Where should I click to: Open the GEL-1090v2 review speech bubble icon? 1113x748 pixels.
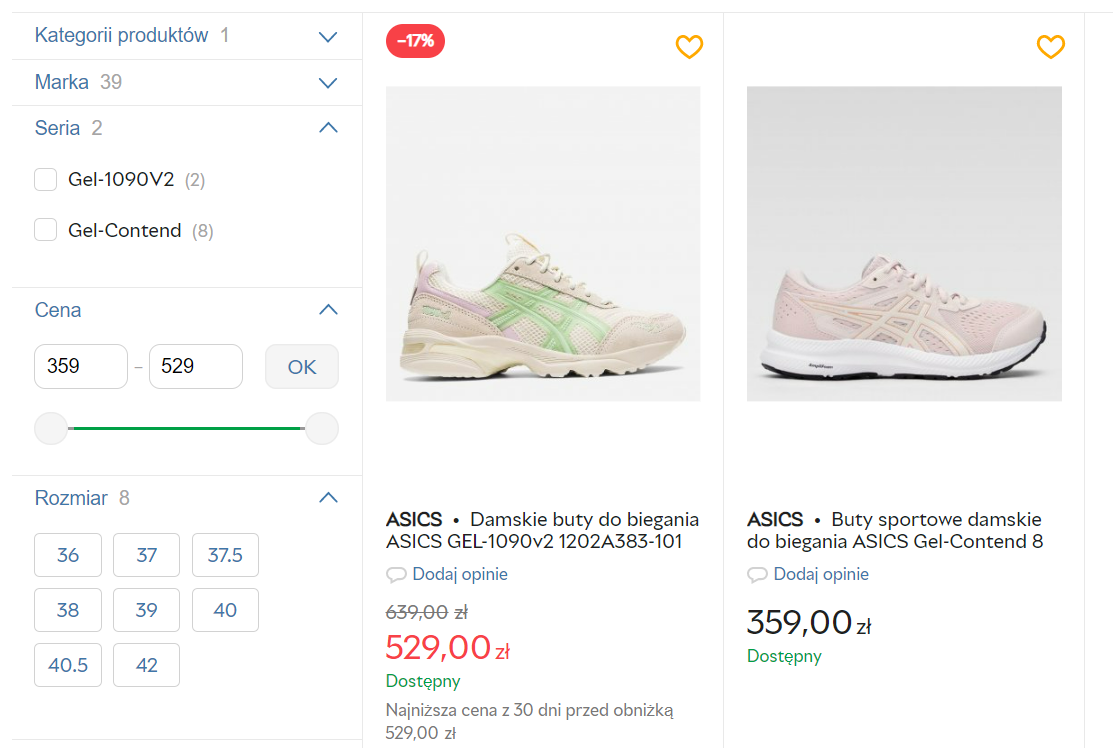pos(396,574)
